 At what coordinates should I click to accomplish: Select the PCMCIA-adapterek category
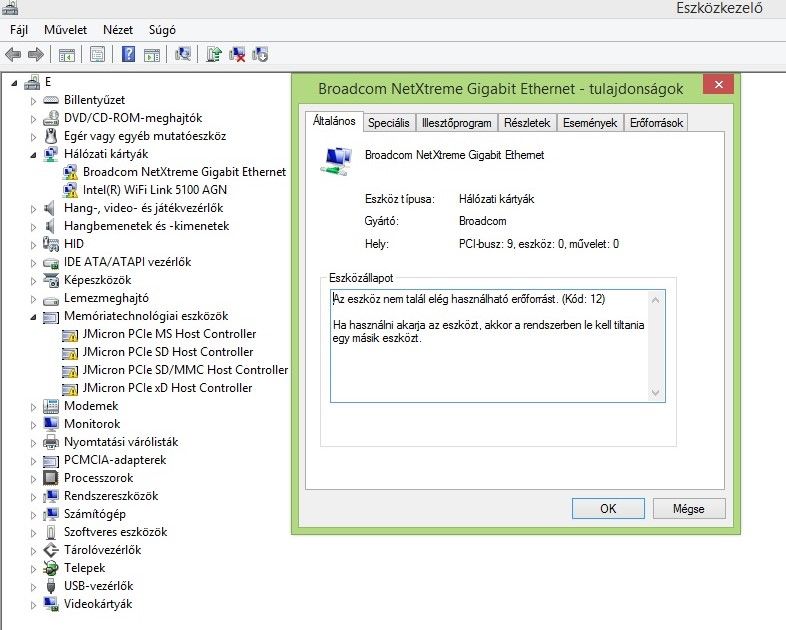(115, 460)
